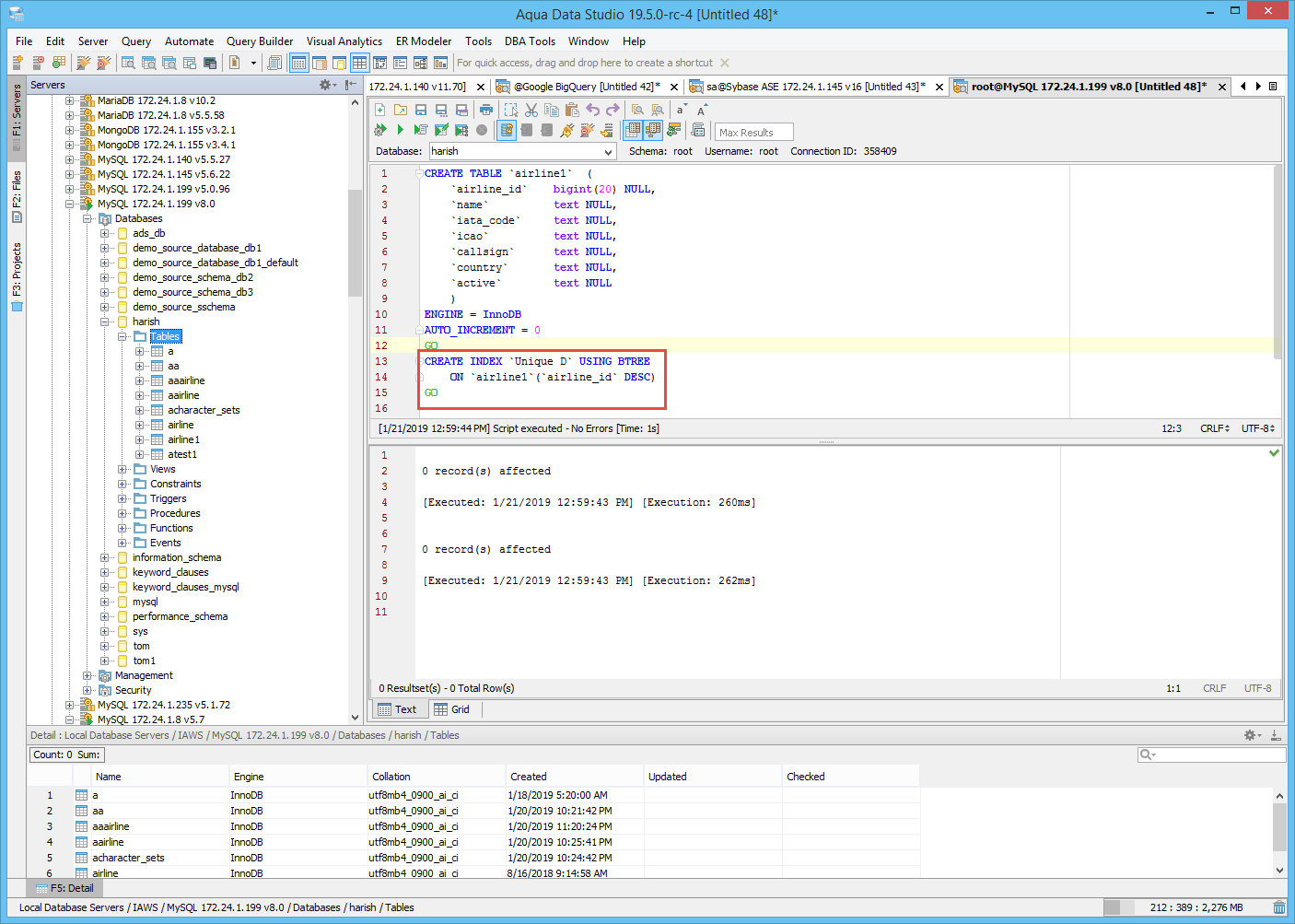Click the Max Results input field

[753, 132]
